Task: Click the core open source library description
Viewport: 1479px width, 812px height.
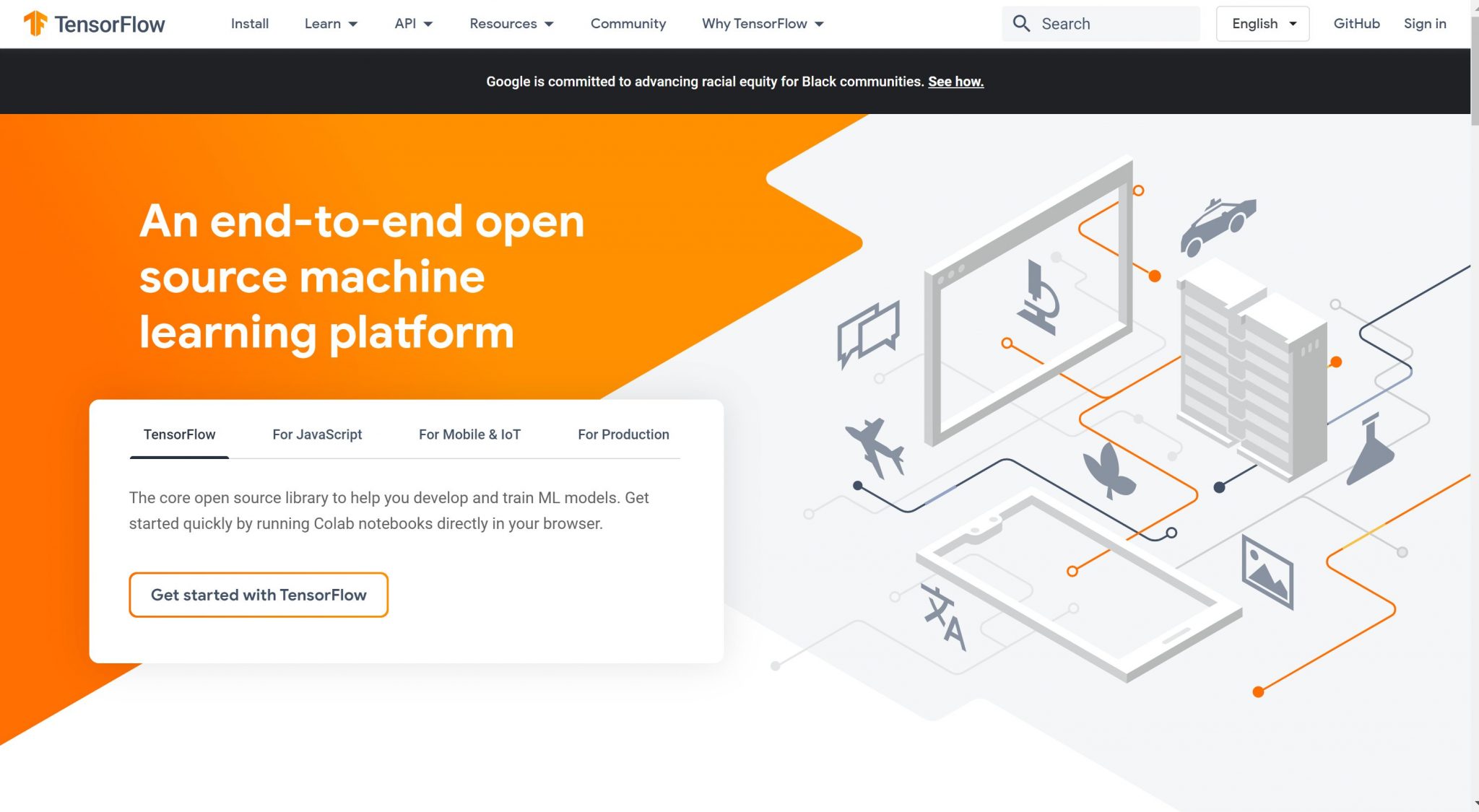Action: click(389, 510)
